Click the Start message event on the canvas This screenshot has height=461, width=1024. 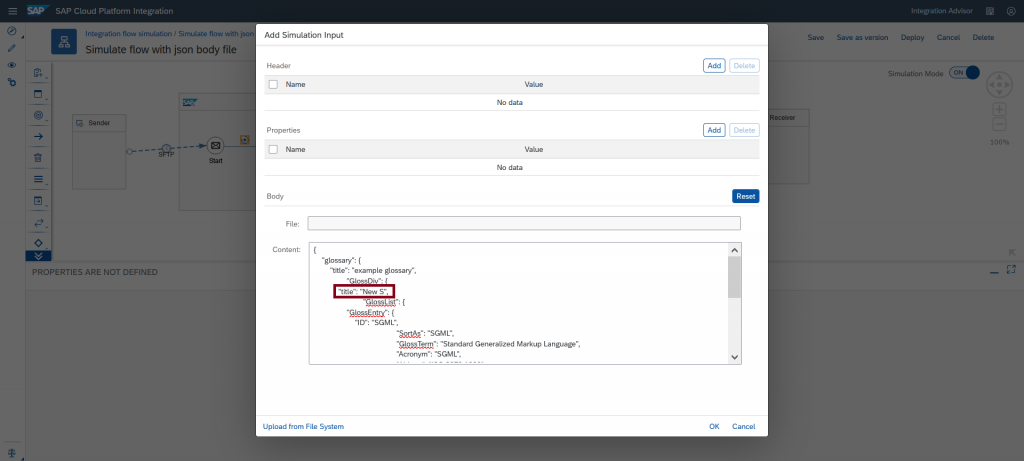pyautogui.click(x=216, y=145)
